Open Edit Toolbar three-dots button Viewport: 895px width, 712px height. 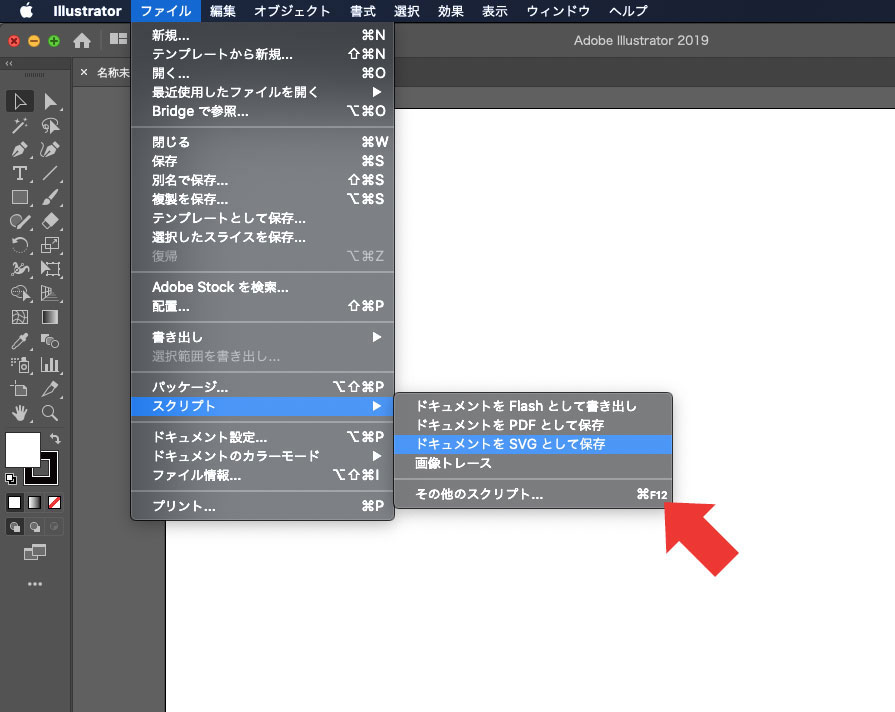pyautogui.click(x=35, y=584)
